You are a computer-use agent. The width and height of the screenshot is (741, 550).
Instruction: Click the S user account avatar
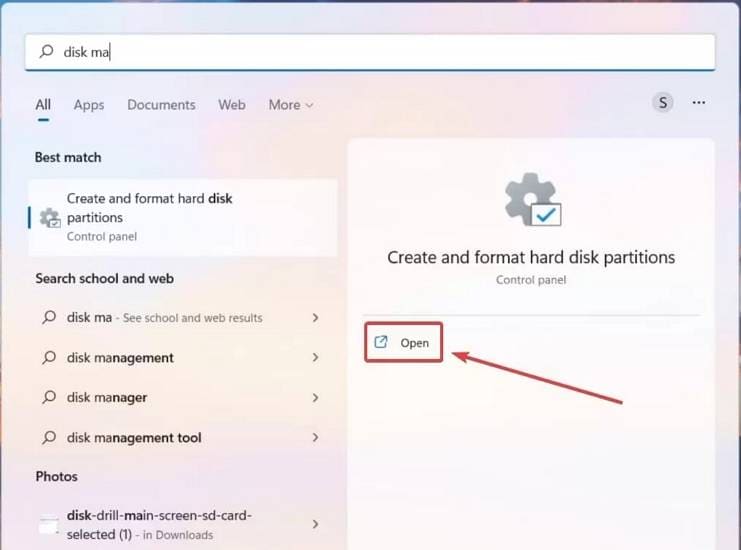(x=663, y=103)
